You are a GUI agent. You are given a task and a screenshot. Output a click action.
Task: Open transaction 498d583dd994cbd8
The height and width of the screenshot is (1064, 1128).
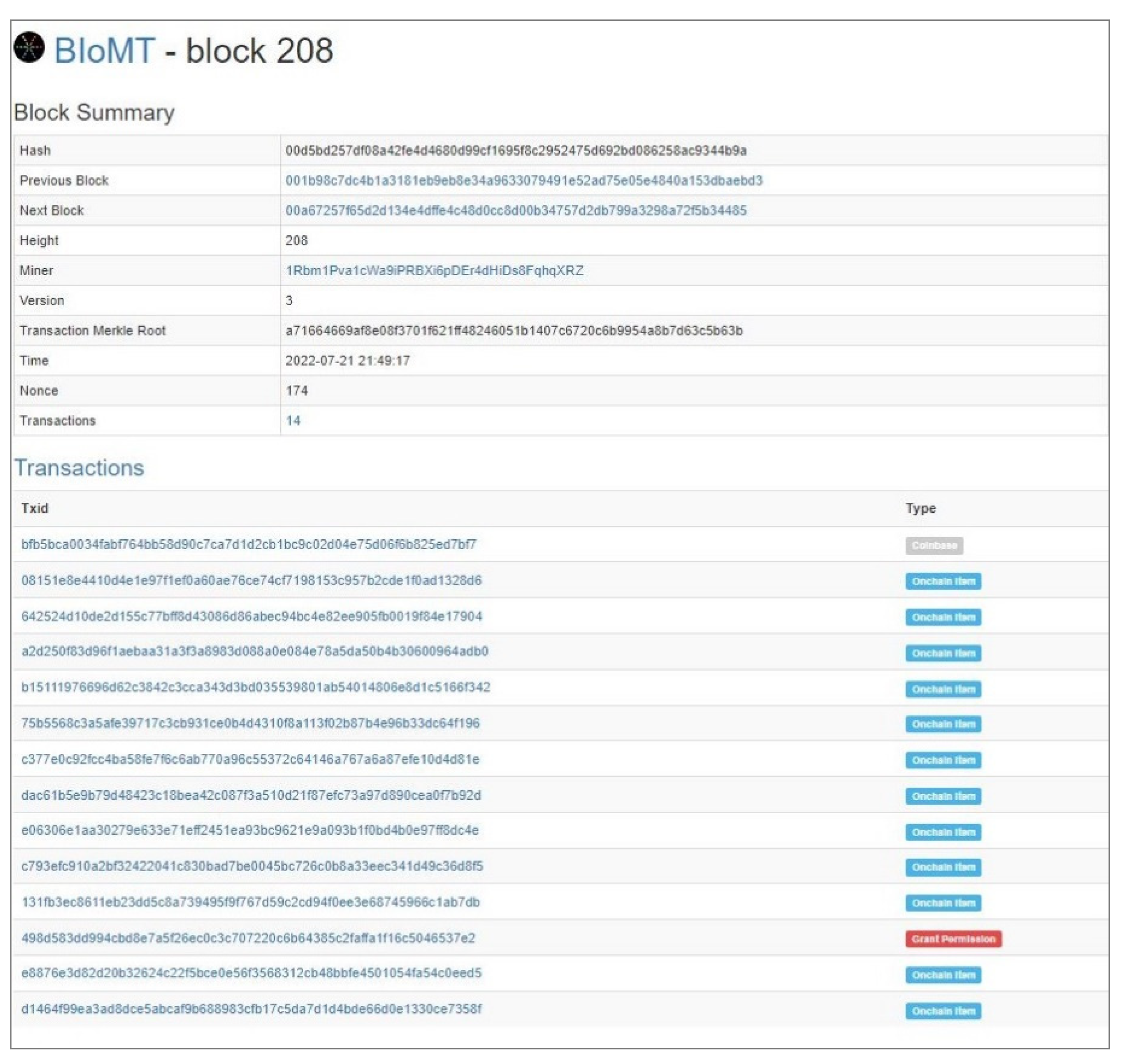[248, 938]
